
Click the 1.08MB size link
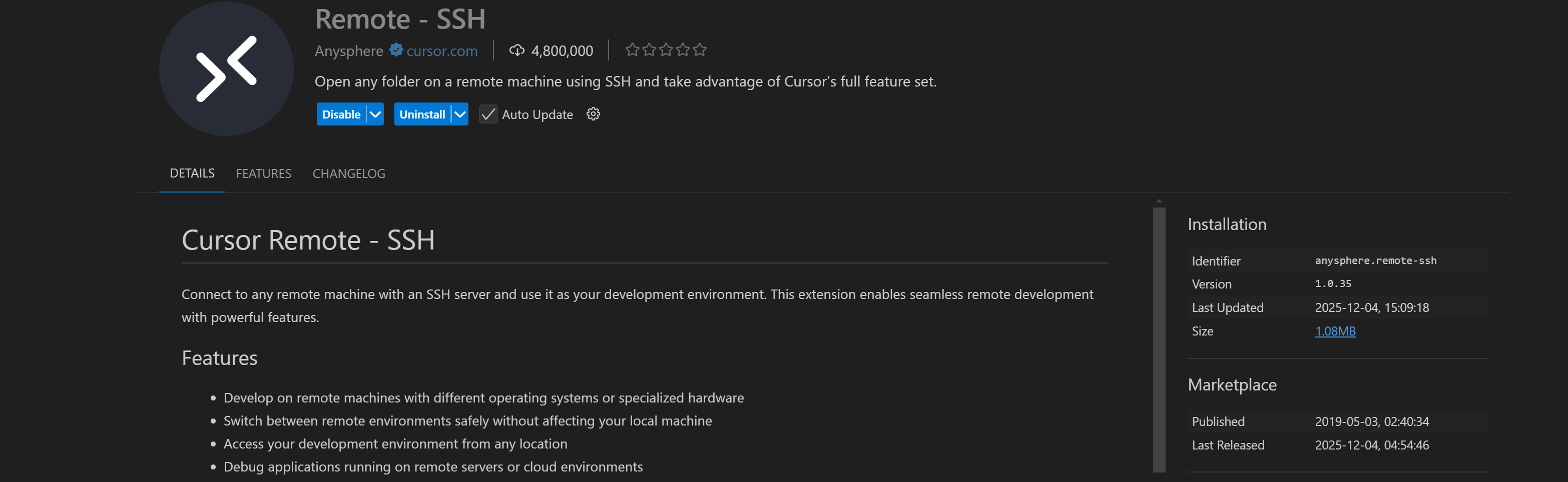point(1335,331)
